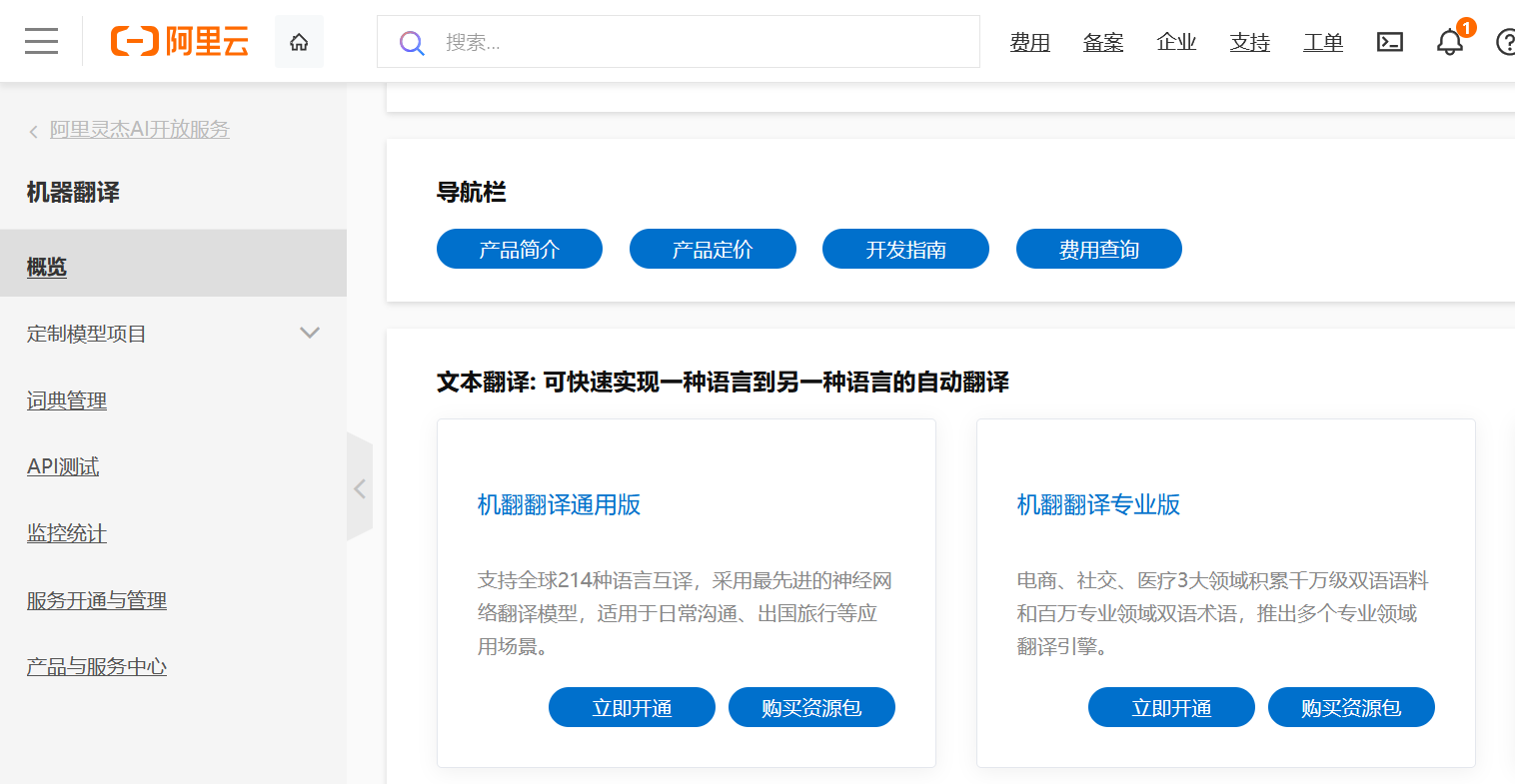The image size is (1515, 784).
Task: Open the help question mark icon
Action: pyautogui.click(x=1505, y=42)
